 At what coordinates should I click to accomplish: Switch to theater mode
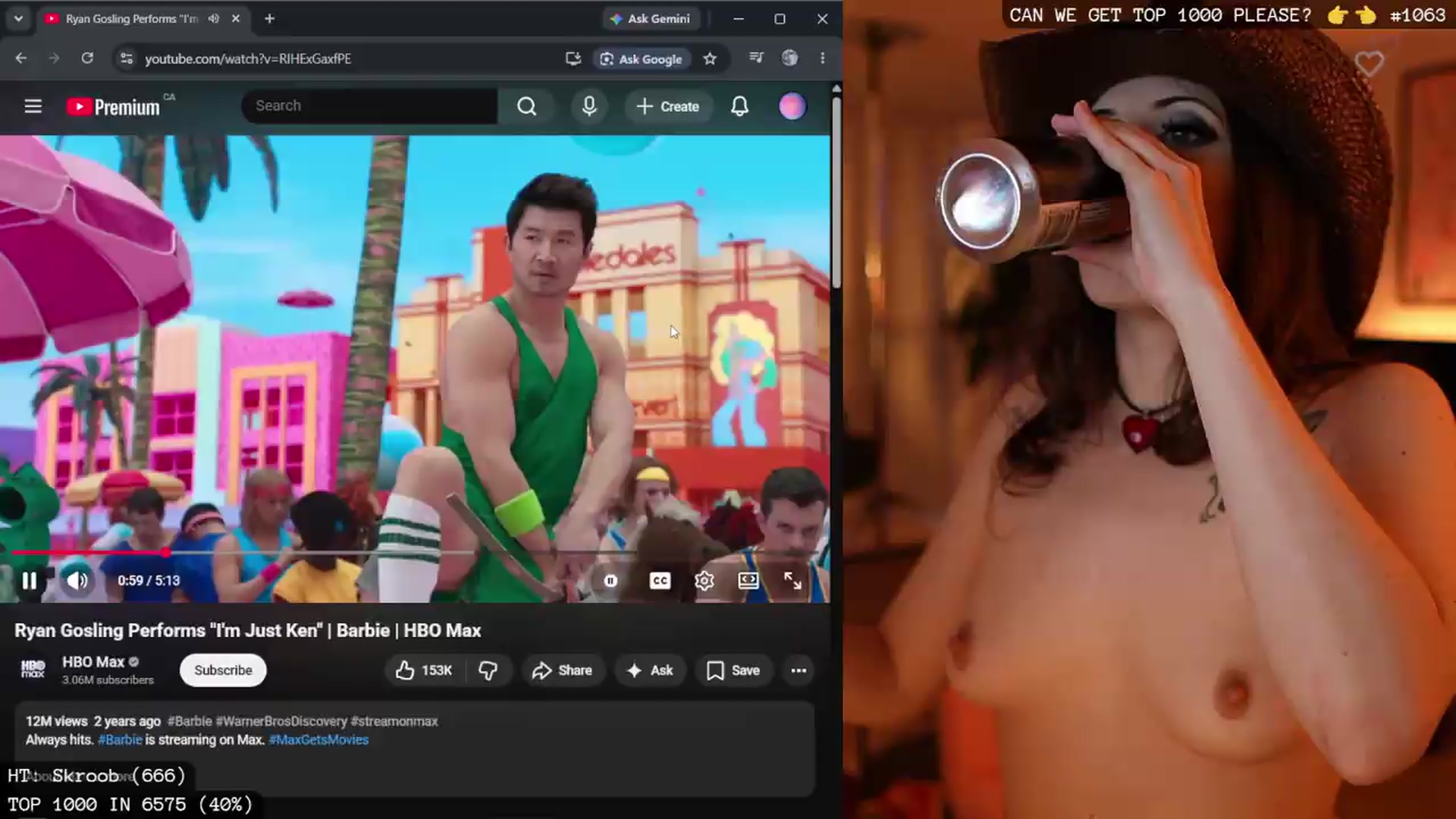(748, 581)
